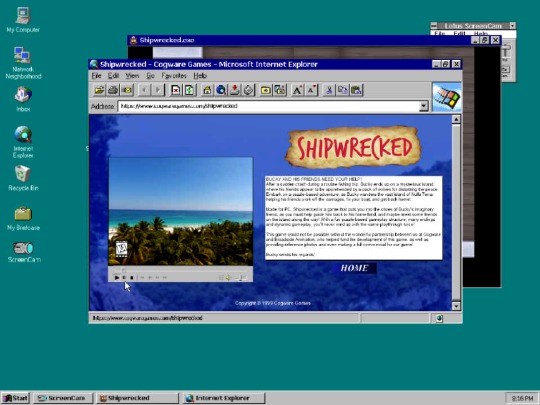Open the Edit menu in Internet Explorer

[113, 76]
